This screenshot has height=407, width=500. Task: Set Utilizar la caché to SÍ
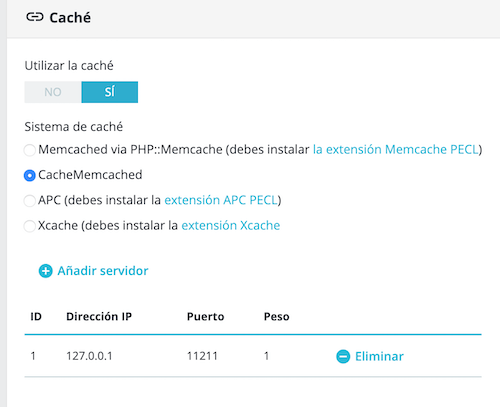click(x=110, y=92)
